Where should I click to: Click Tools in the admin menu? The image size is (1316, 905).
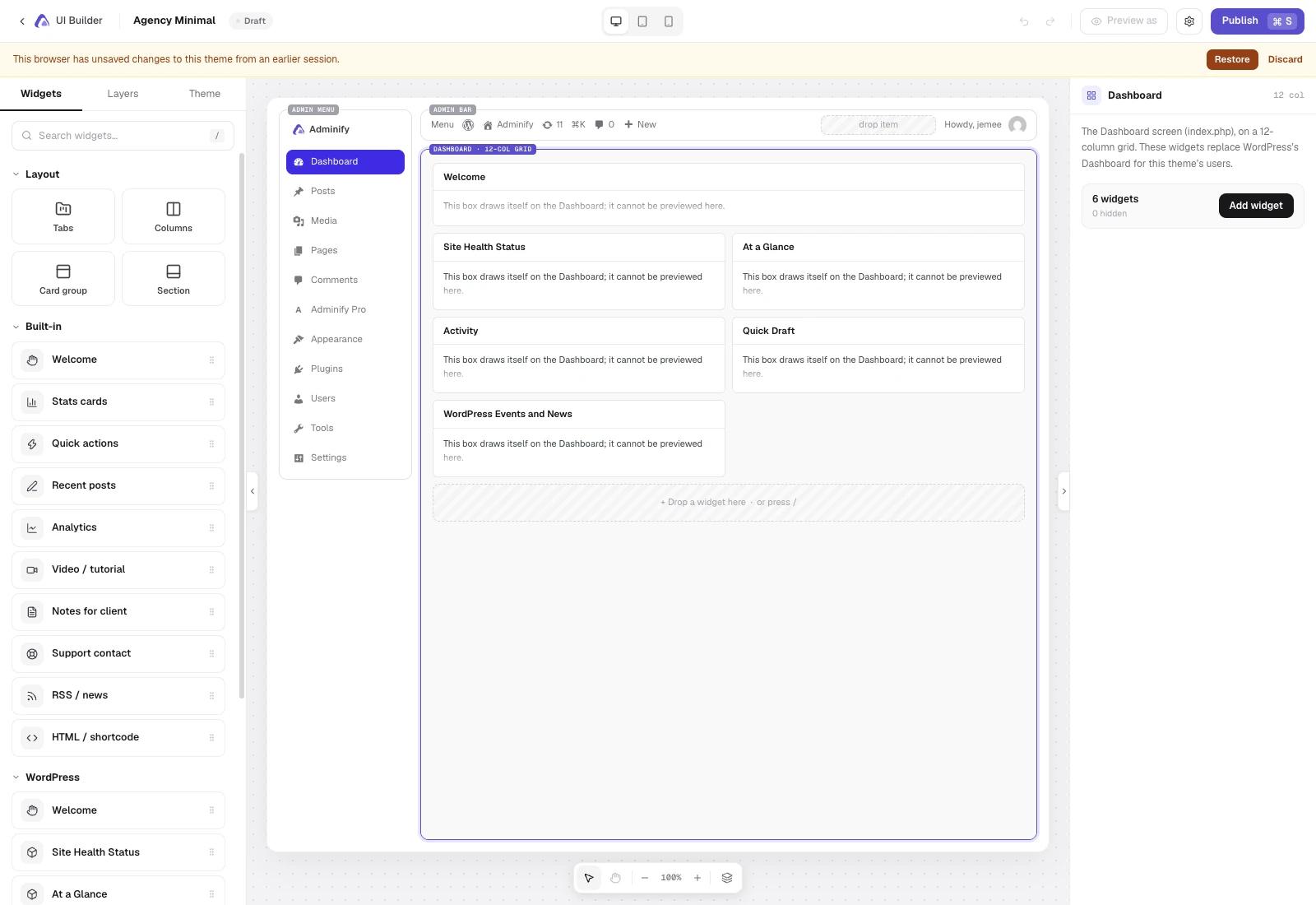pos(345,429)
